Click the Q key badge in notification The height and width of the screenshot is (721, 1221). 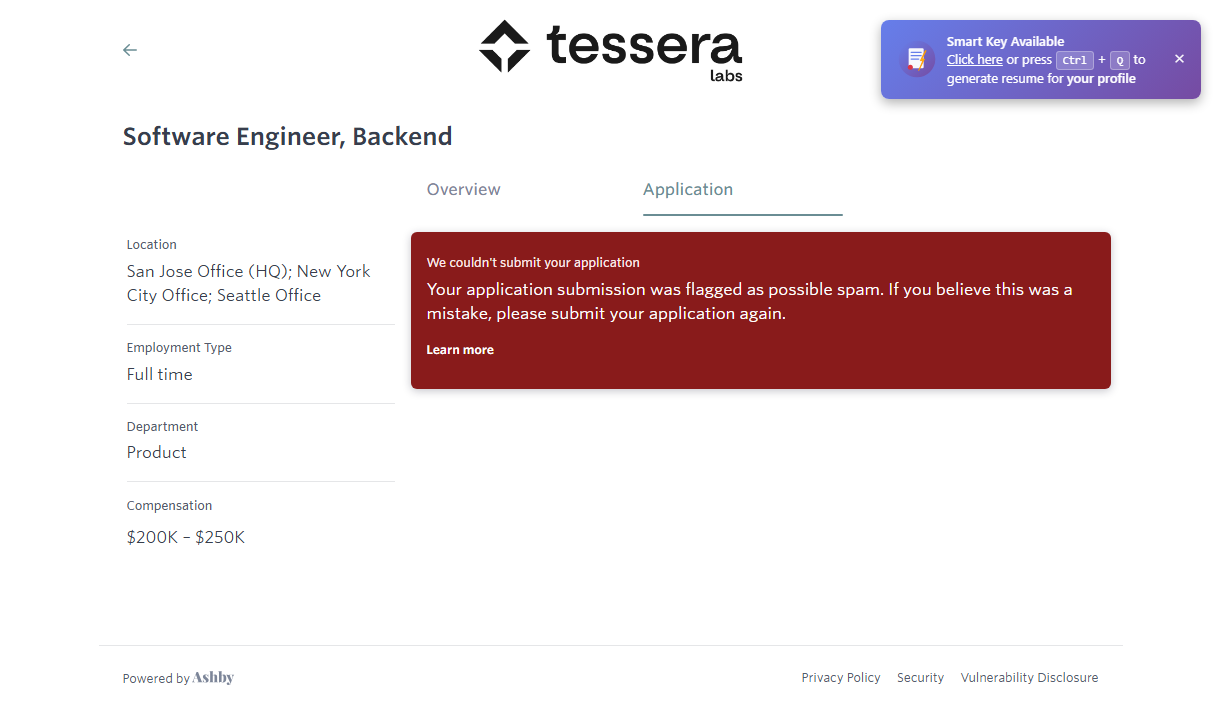[1119, 60]
